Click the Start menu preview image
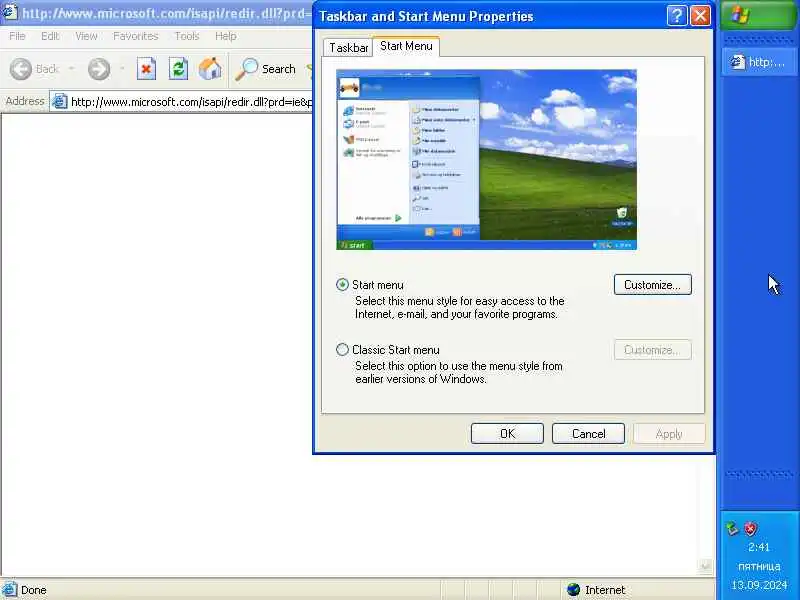 coord(486,160)
